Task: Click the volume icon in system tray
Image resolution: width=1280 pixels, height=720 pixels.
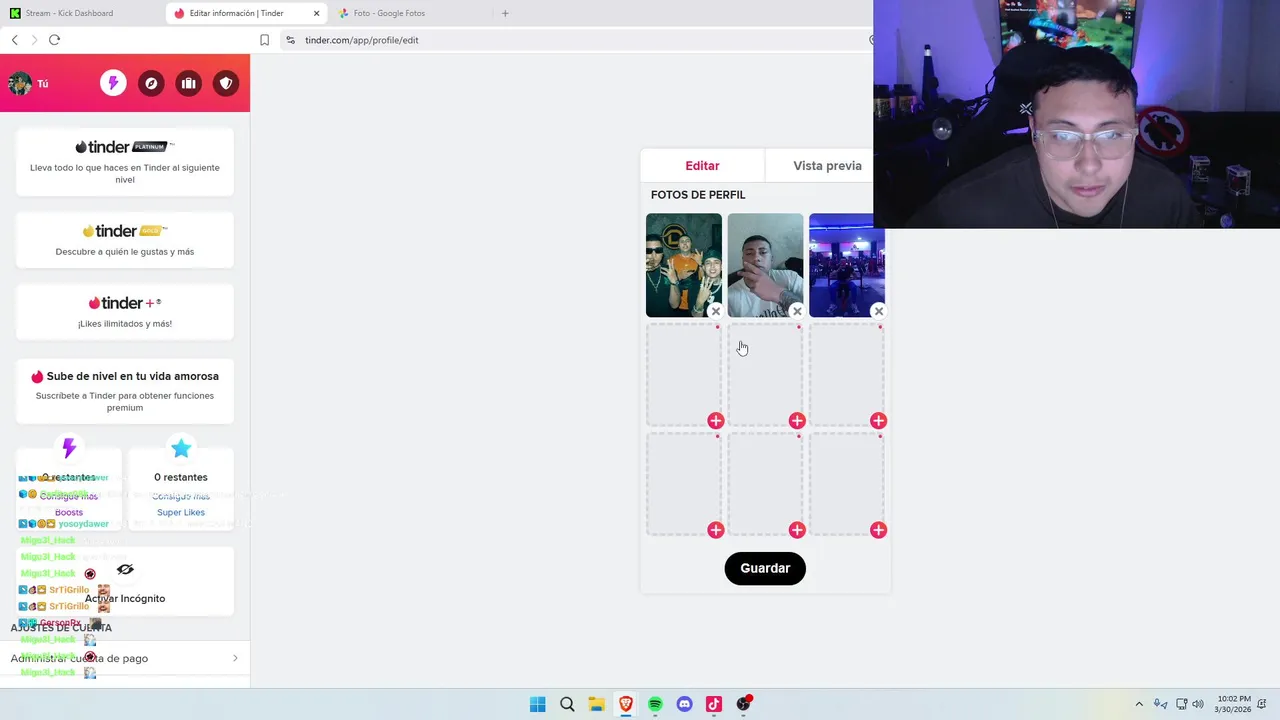Action: 1198,704
